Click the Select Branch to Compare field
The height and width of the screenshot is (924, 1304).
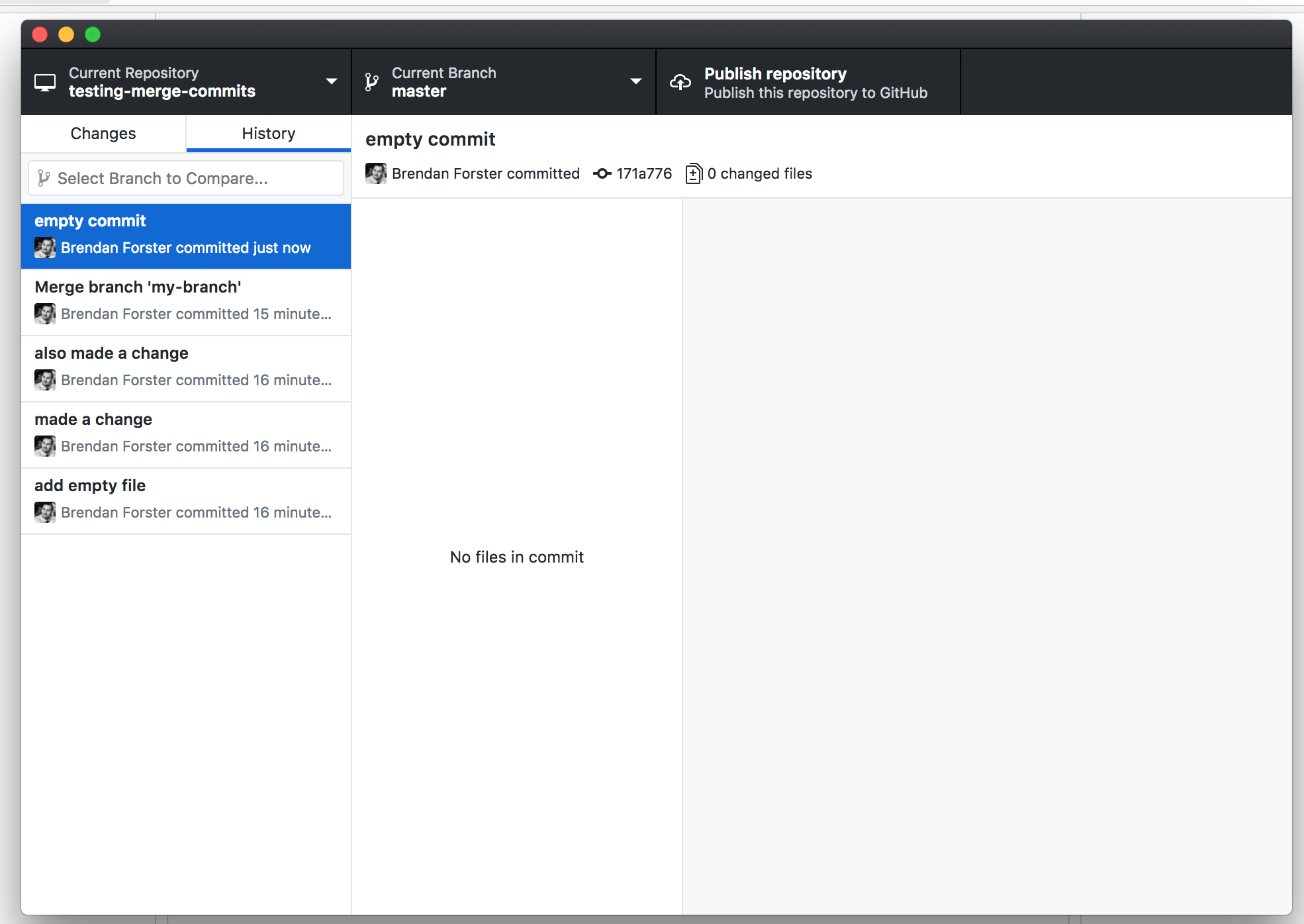[185, 178]
